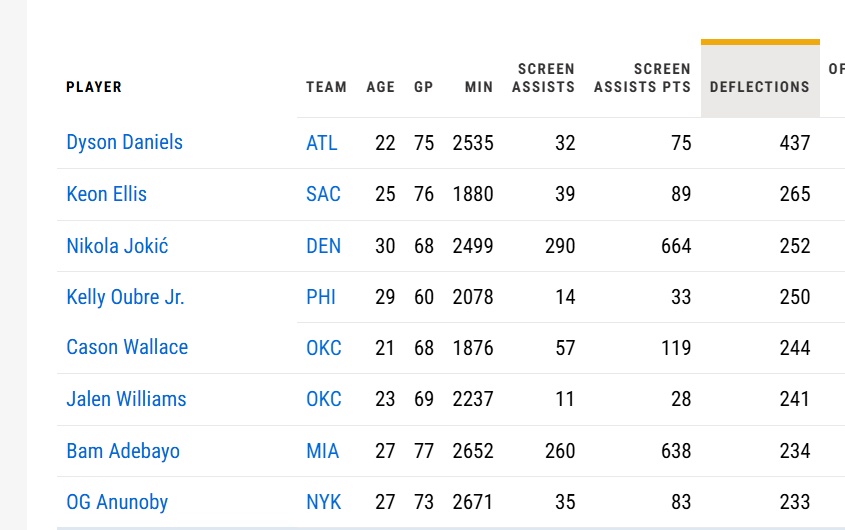Screen dimensions: 845x530
Task: Open Kelly Oubre Jr. profile
Action: (125, 297)
